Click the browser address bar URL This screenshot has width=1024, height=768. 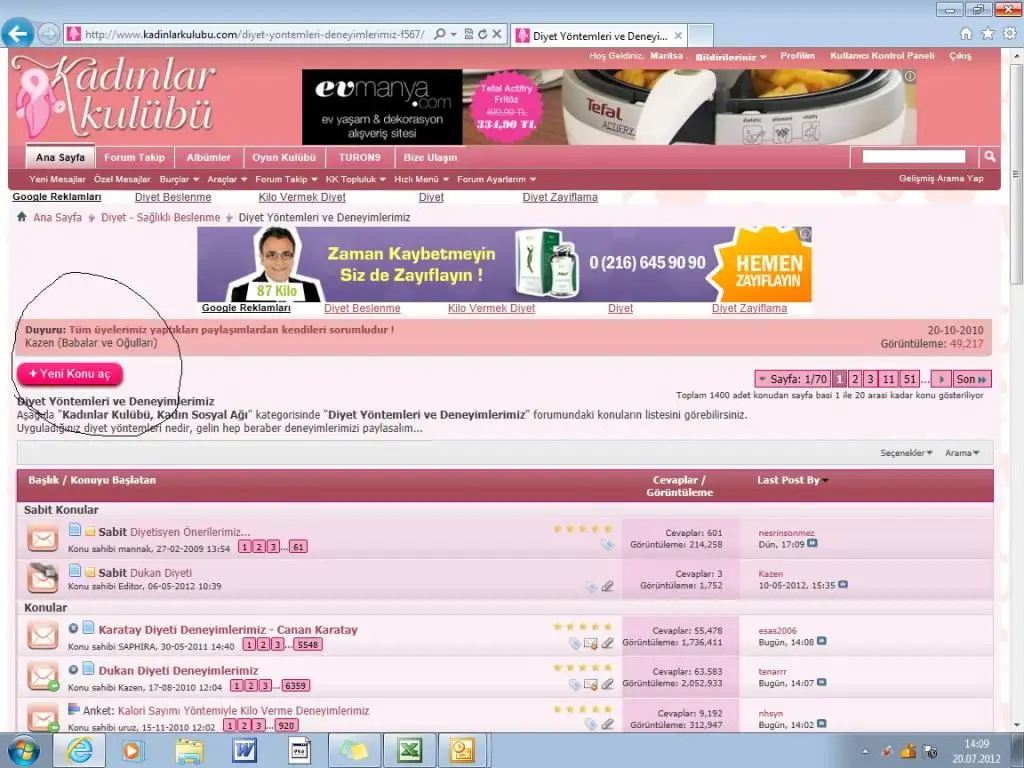pos(254,34)
